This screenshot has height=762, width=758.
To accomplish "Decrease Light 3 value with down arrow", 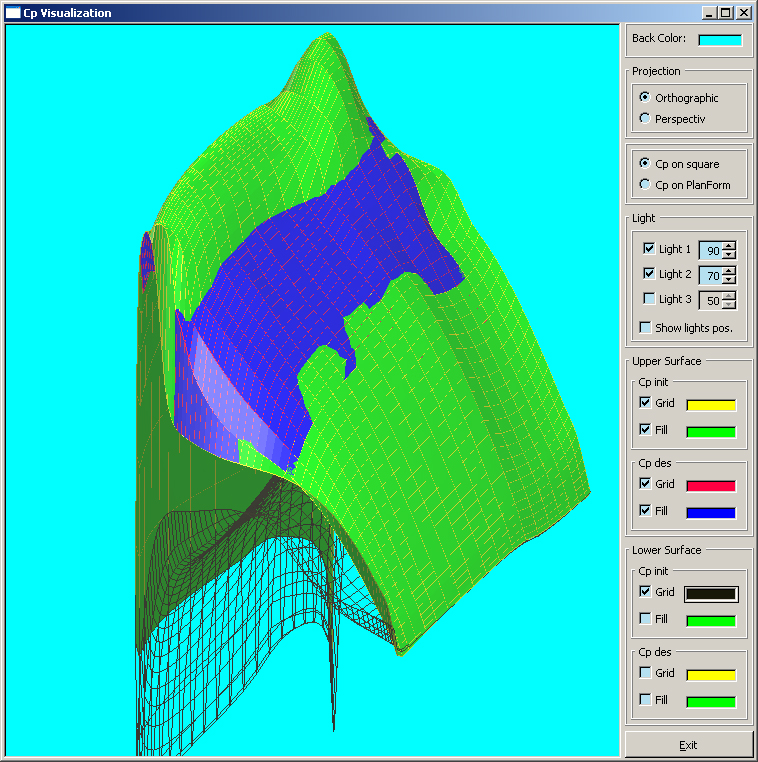I will point(729,305).
